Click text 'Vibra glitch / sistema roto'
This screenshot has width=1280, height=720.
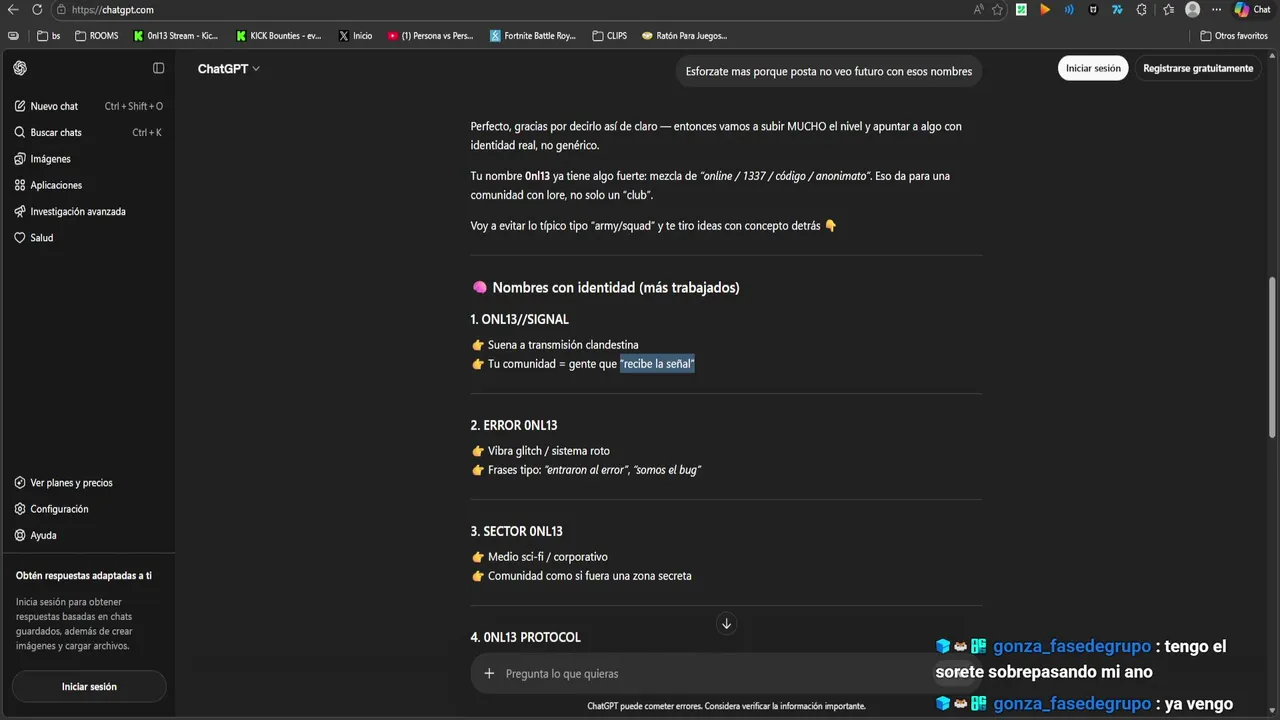point(548,451)
